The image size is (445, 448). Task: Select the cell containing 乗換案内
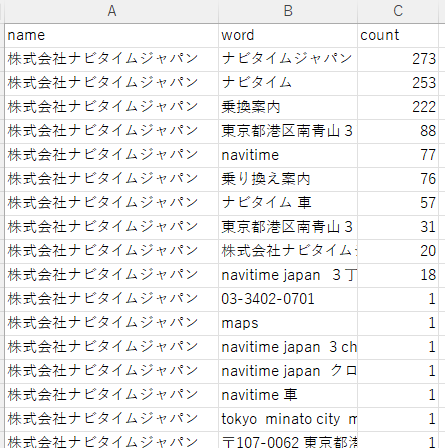pos(288,107)
